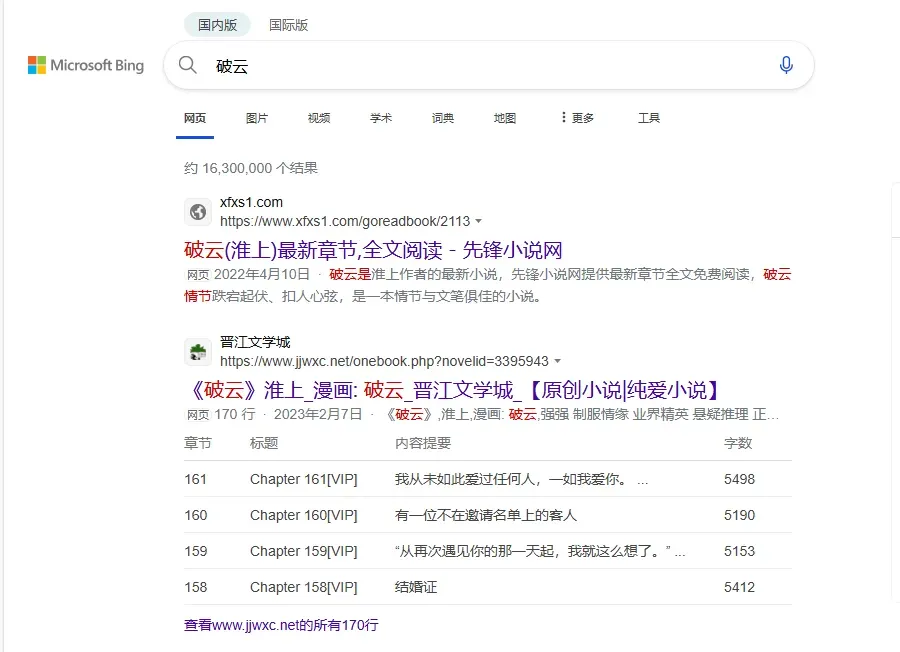Click Chapter 158[VIP] table cell
The image size is (900, 652).
point(304,587)
